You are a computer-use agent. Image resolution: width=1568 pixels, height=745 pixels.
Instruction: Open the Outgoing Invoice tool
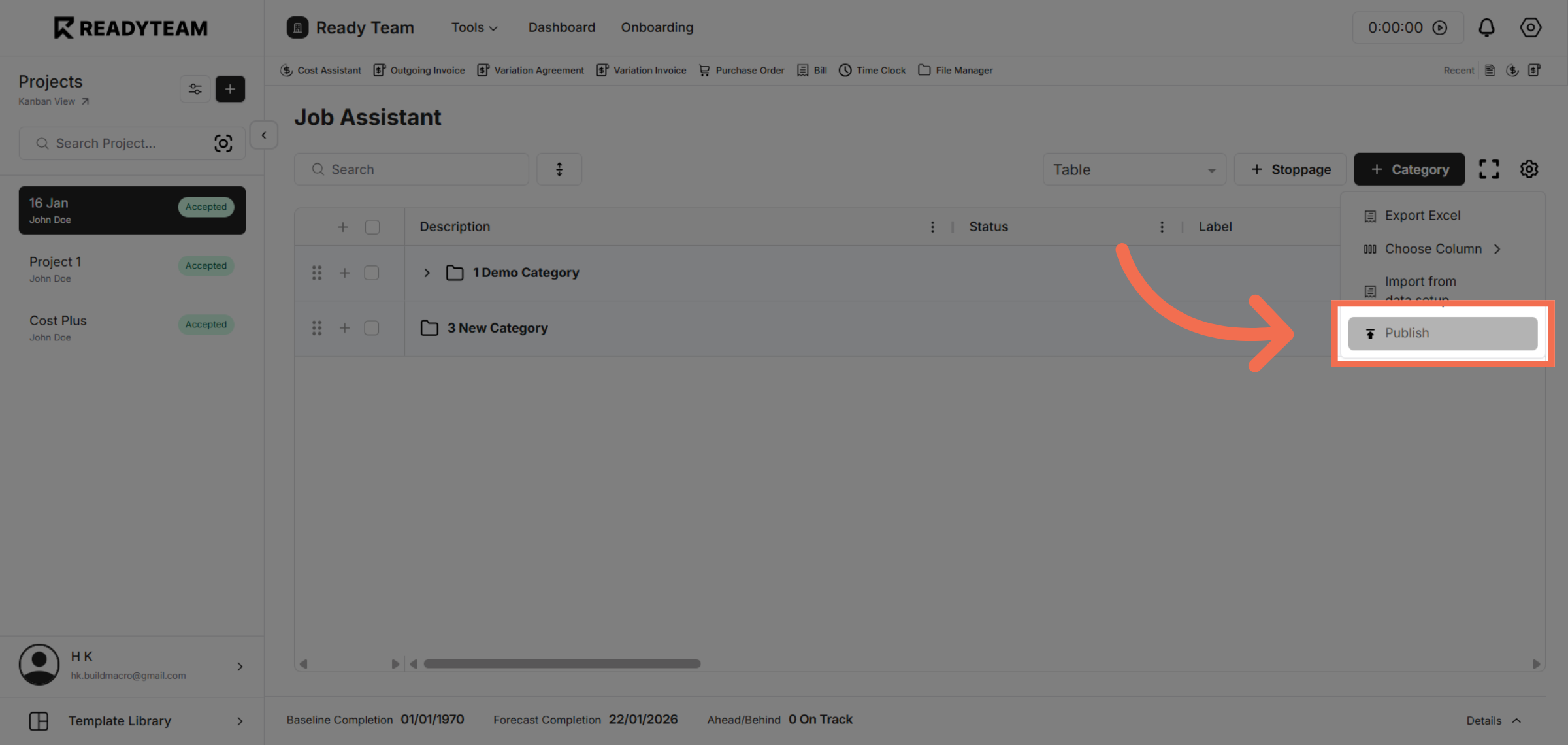(419, 70)
